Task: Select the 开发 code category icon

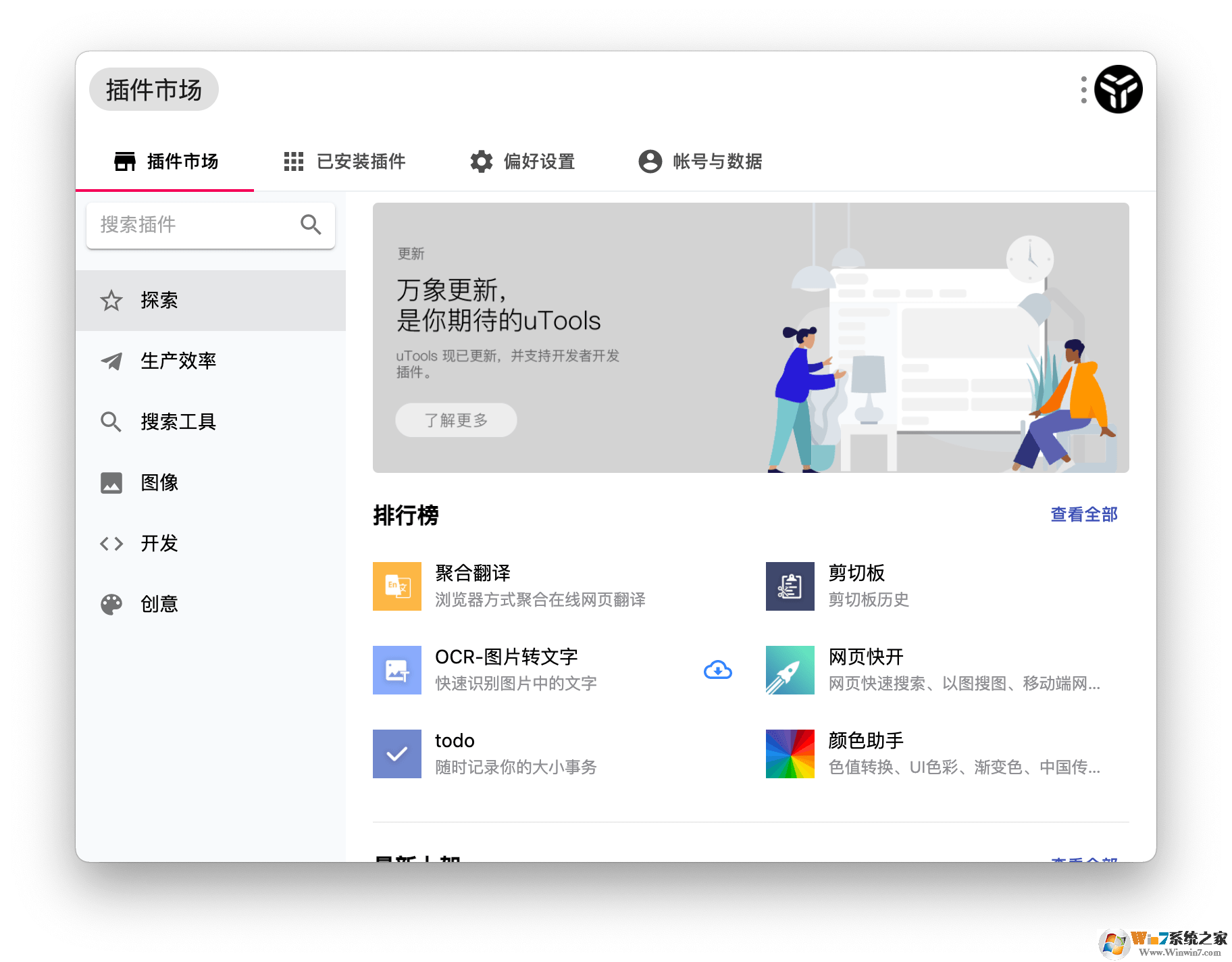Action: click(x=111, y=543)
